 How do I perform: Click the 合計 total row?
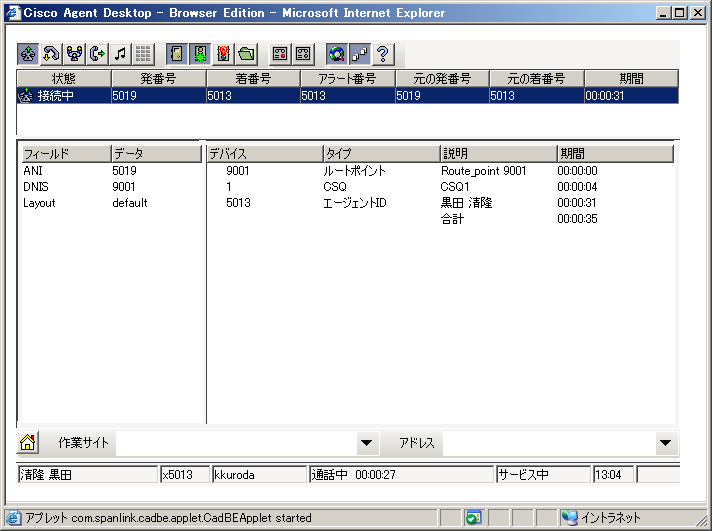coord(440,219)
